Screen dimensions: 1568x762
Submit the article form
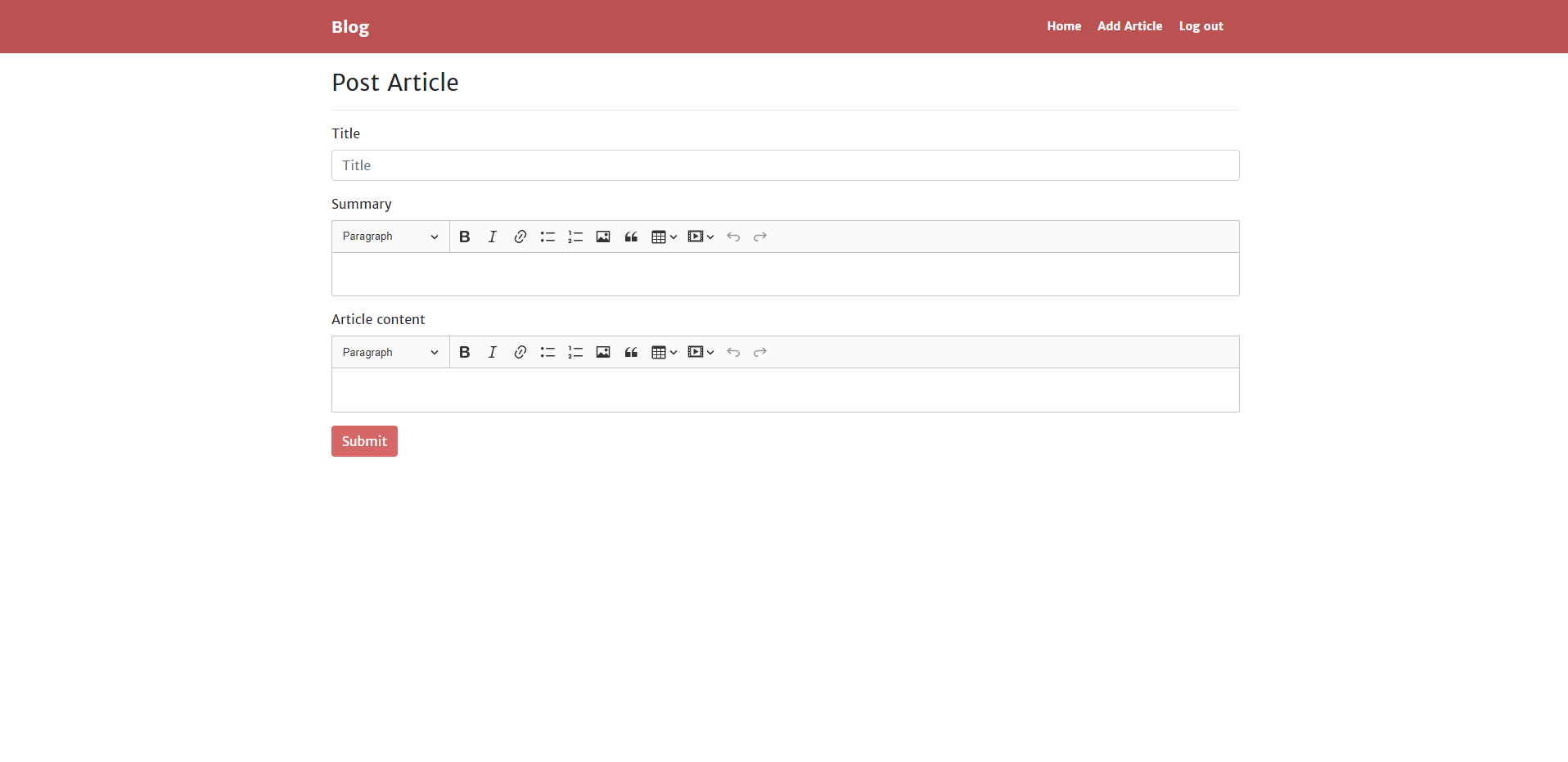click(364, 441)
